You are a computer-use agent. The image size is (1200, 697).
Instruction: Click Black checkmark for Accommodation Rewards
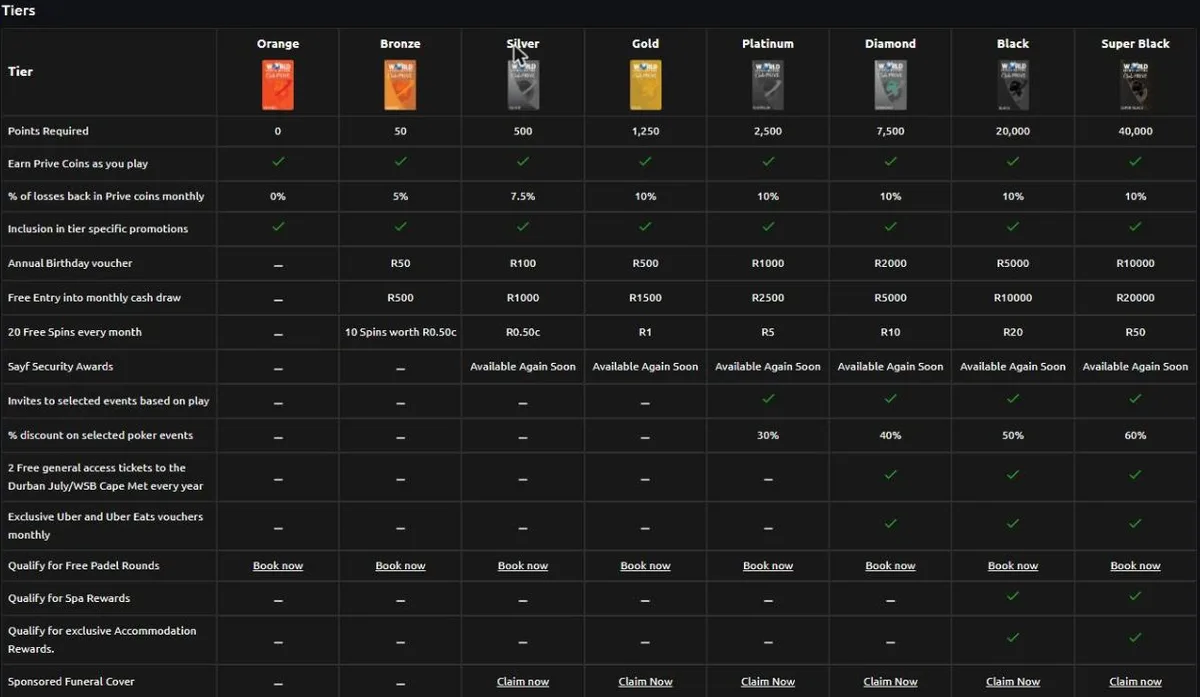[x=1013, y=637]
